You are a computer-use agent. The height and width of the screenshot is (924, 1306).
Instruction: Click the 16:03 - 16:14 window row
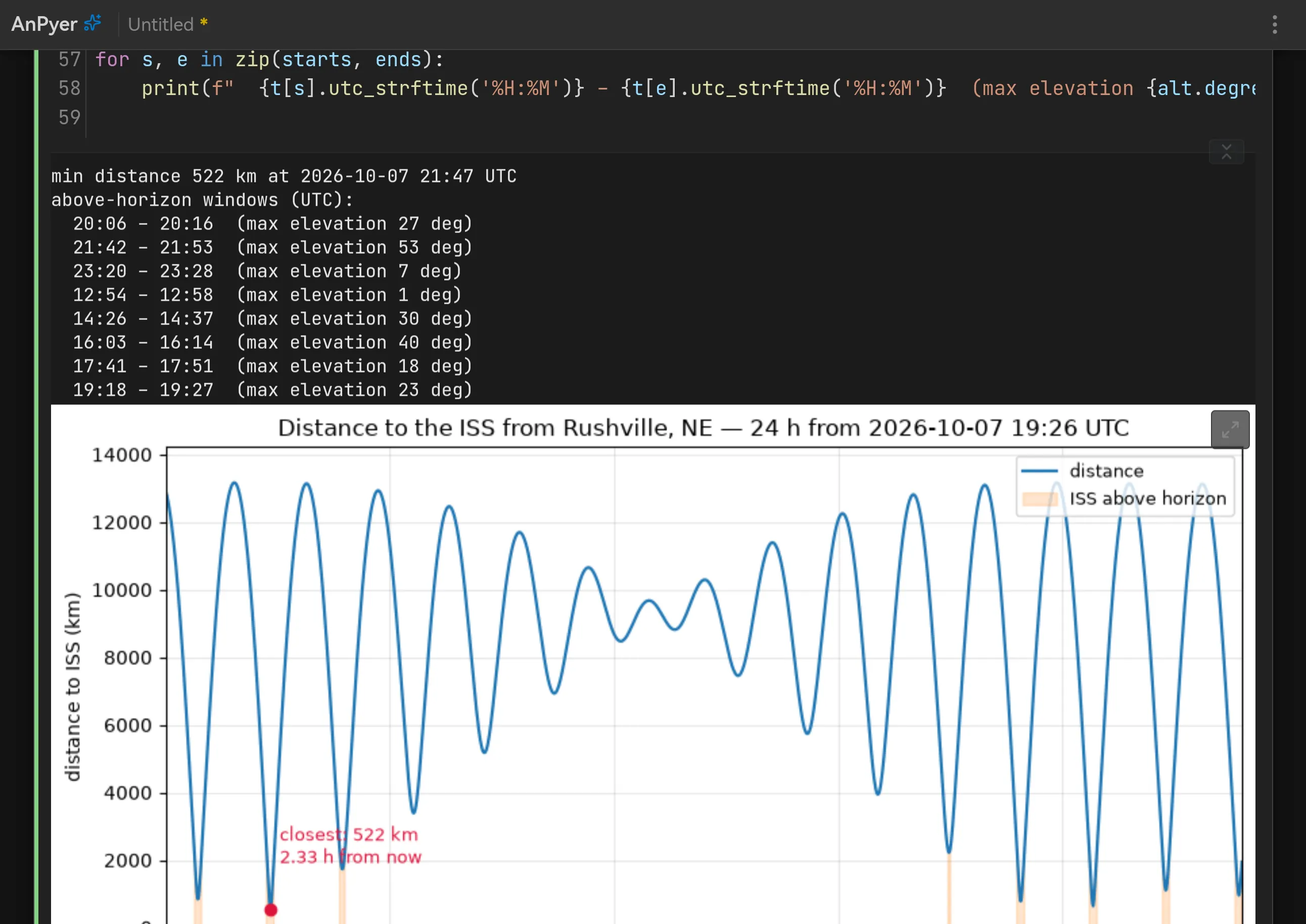pyautogui.click(x=272, y=343)
